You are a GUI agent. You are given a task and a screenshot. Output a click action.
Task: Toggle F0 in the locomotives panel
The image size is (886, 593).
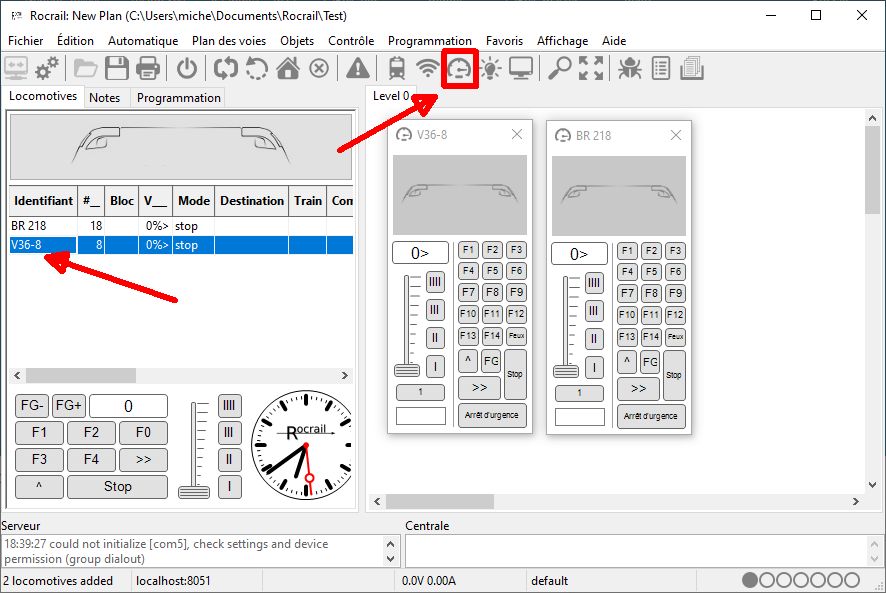[143, 432]
